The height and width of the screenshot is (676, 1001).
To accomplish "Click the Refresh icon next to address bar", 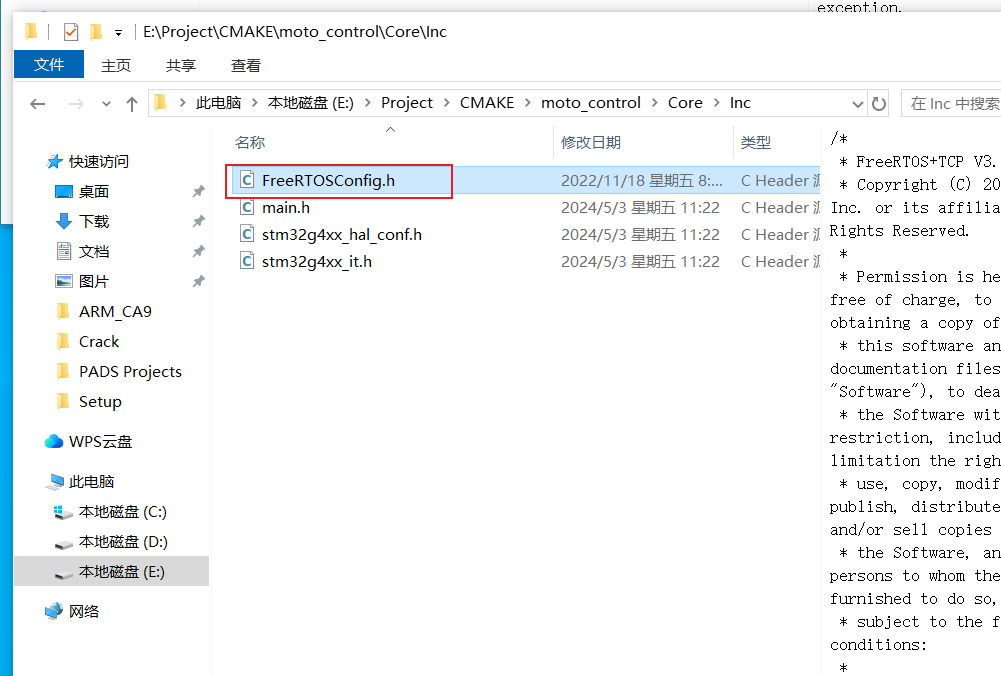I will click(880, 102).
